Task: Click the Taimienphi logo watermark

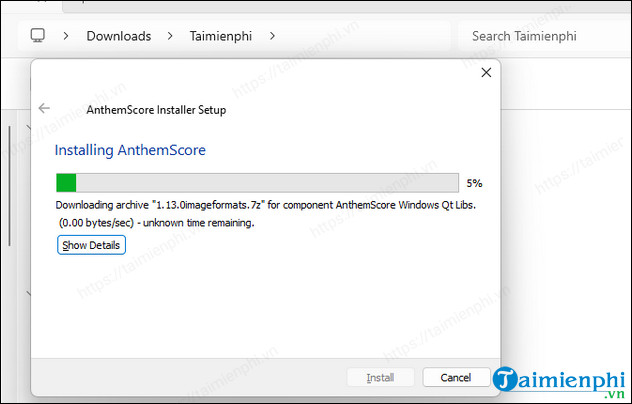Action: 561,378
